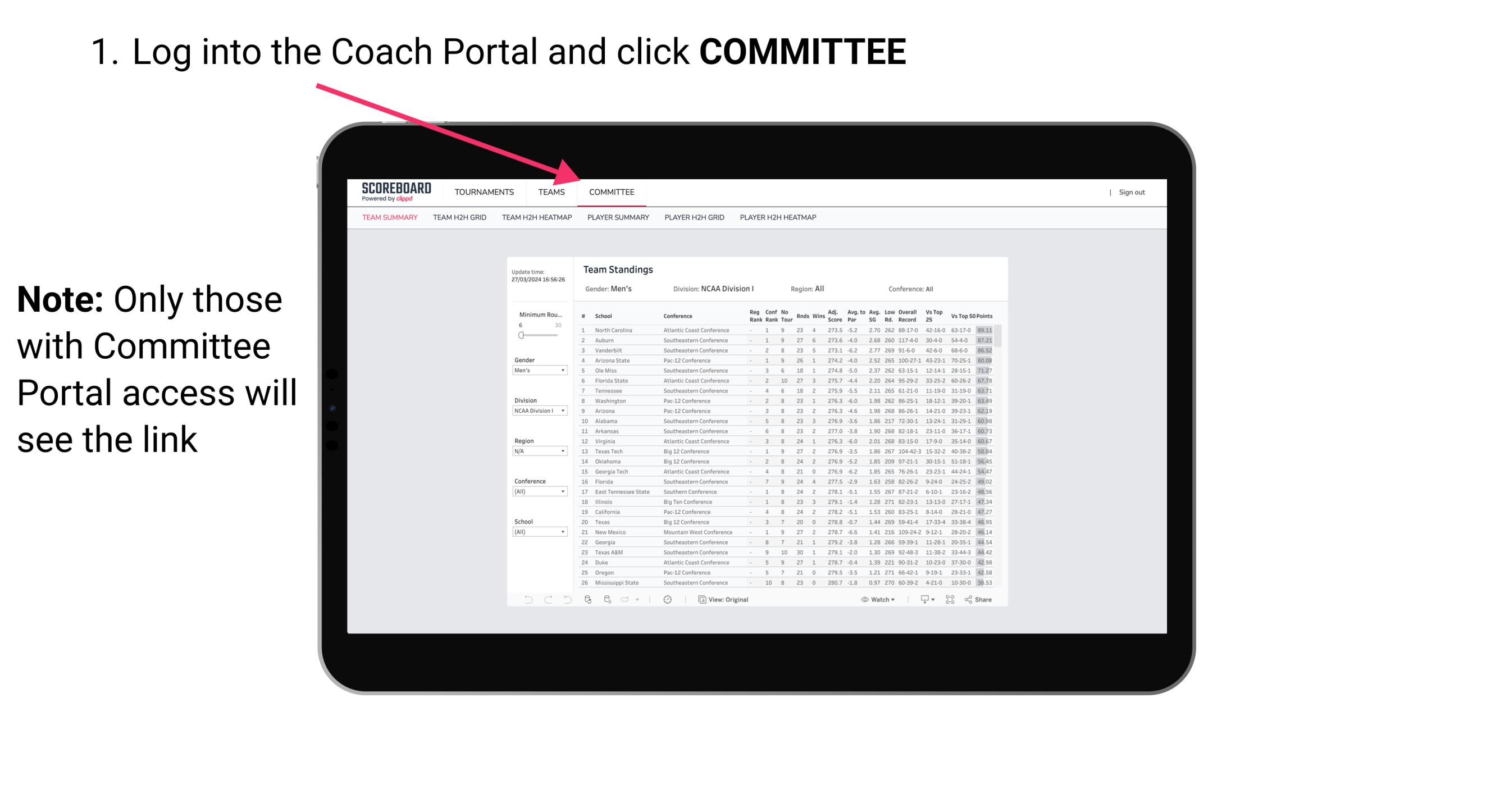Image resolution: width=1509 pixels, height=812 pixels.
Task: Click the download/export icon
Action: point(921,600)
